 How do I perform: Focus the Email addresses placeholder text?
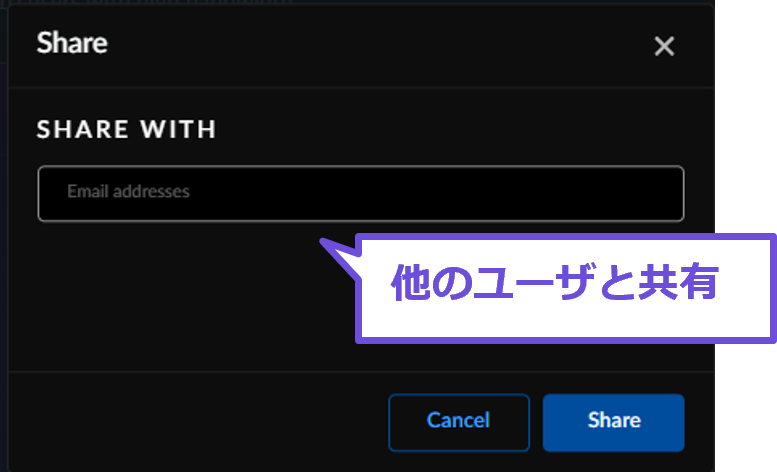coord(128,191)
